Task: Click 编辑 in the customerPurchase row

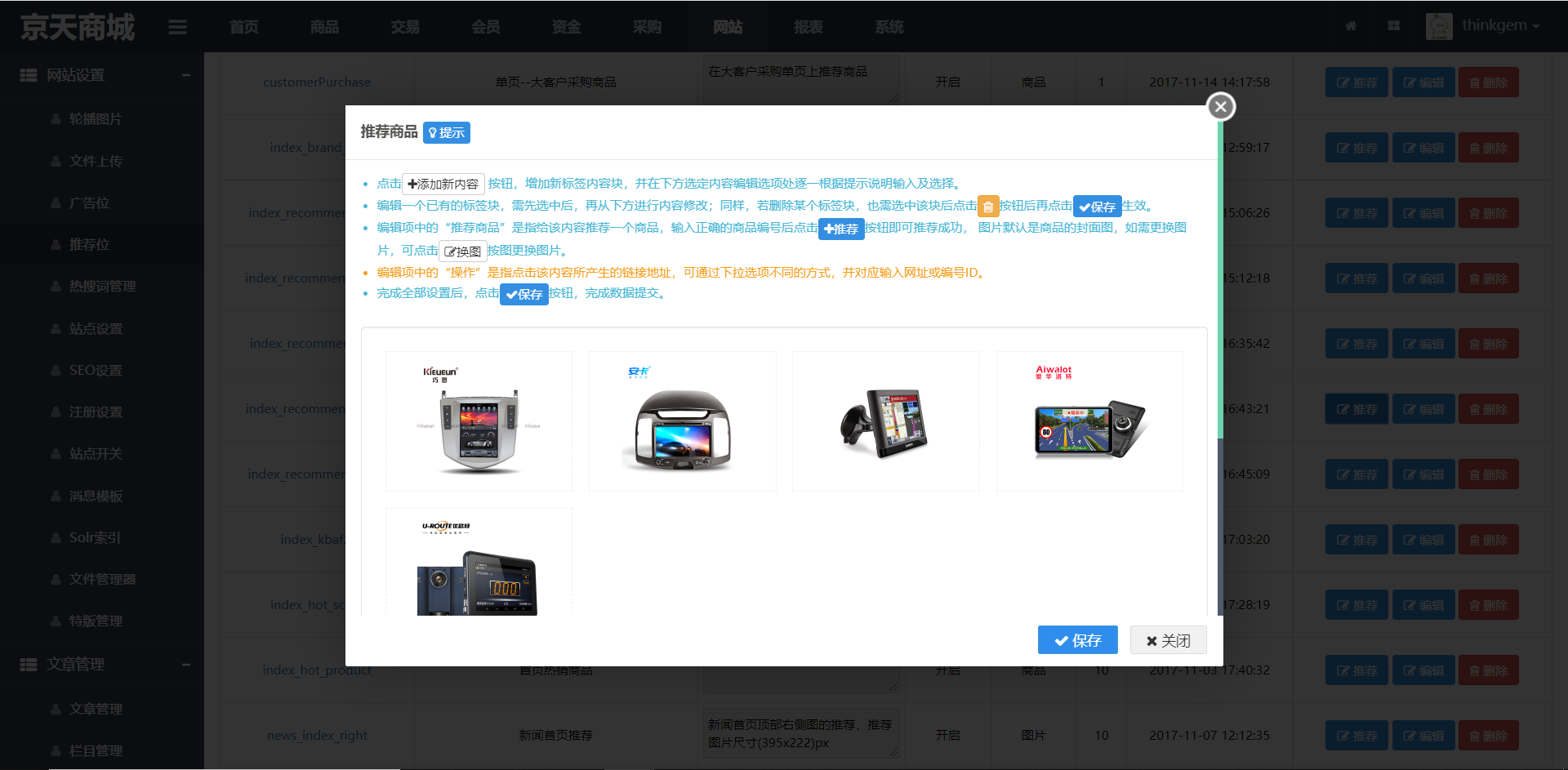Action: coord(1423,82)
